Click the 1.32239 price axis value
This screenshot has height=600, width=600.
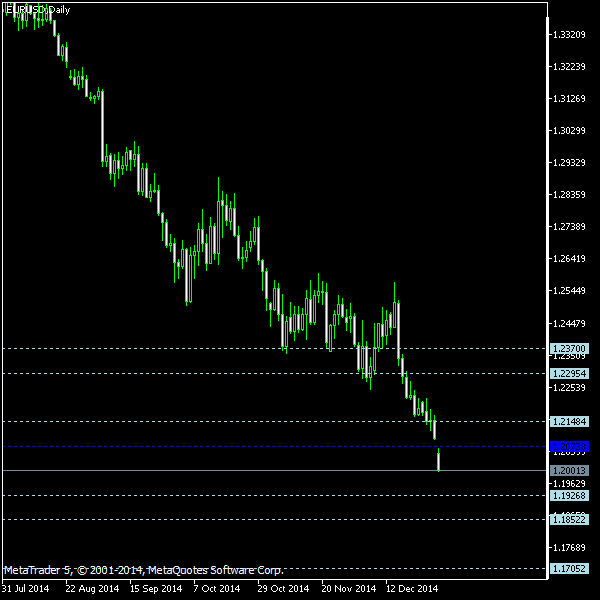pyautogui.click(x=569, y=67)
